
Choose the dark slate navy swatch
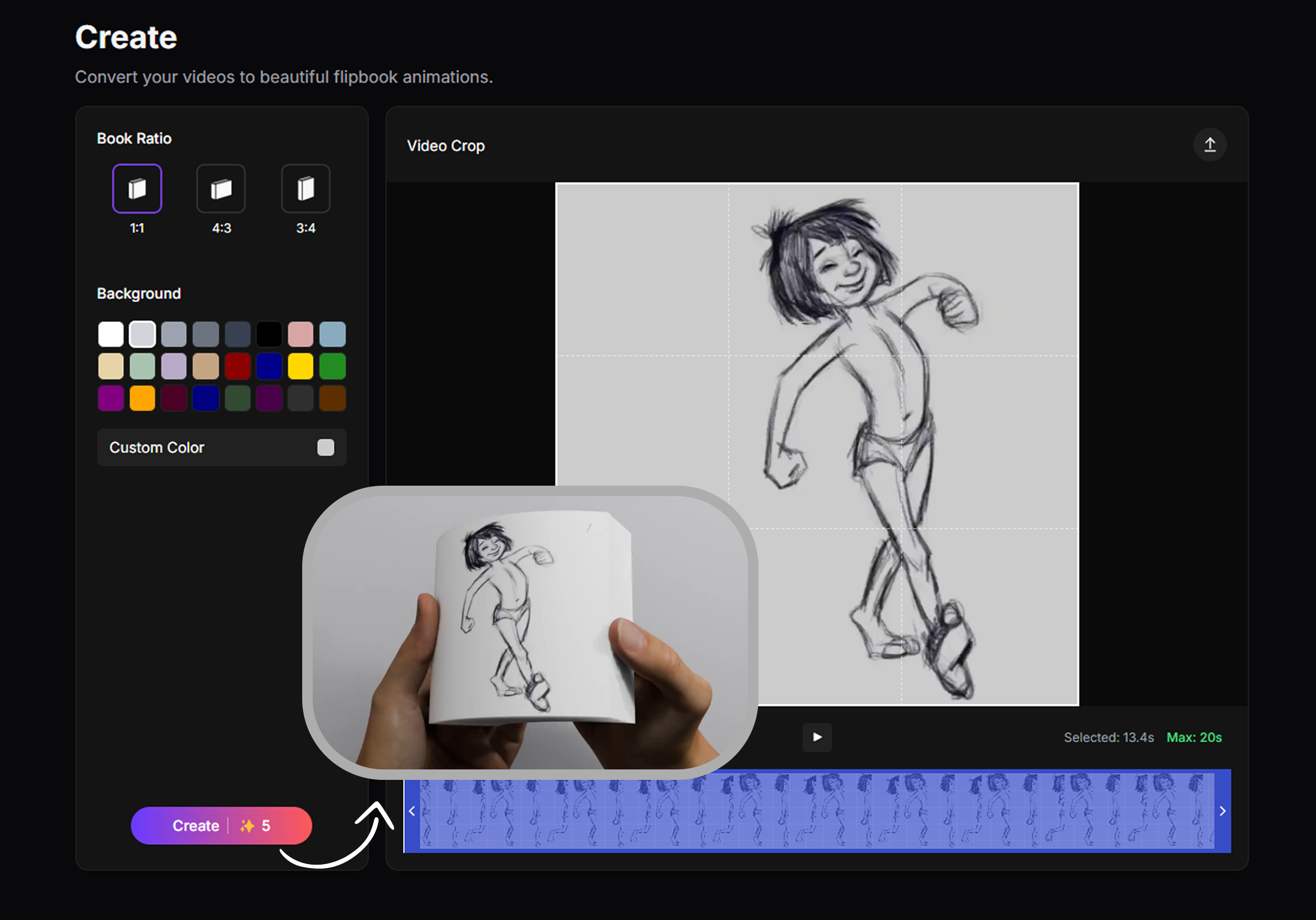click(x=237, y=334)
